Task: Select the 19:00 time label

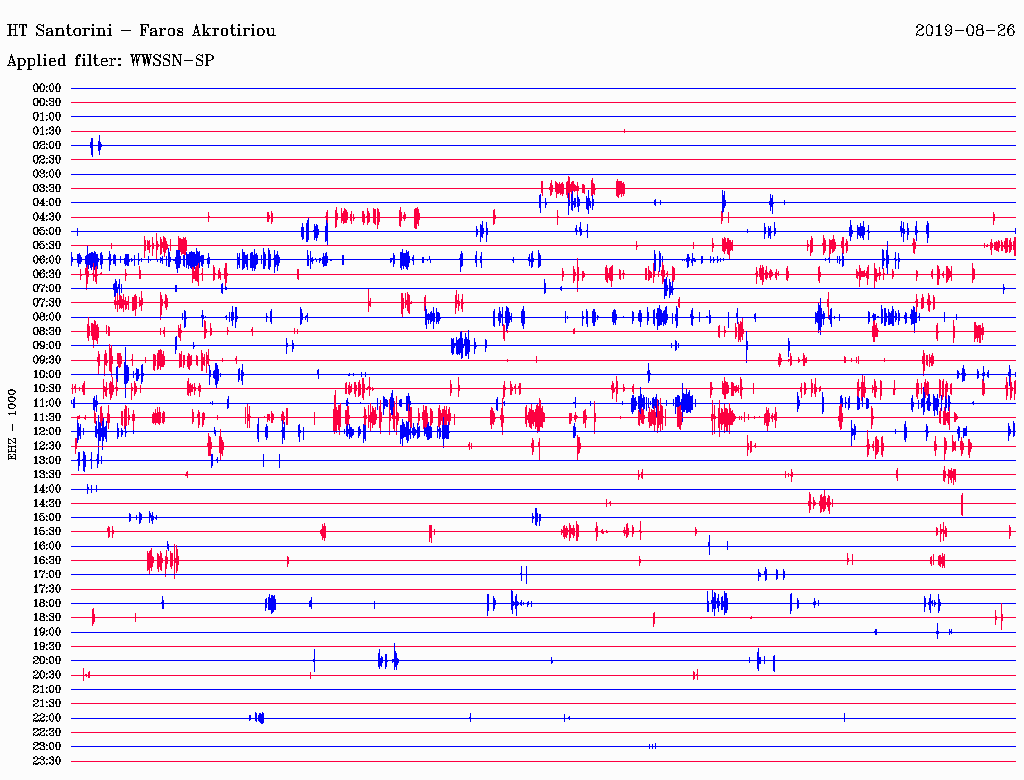Action: 46,632
